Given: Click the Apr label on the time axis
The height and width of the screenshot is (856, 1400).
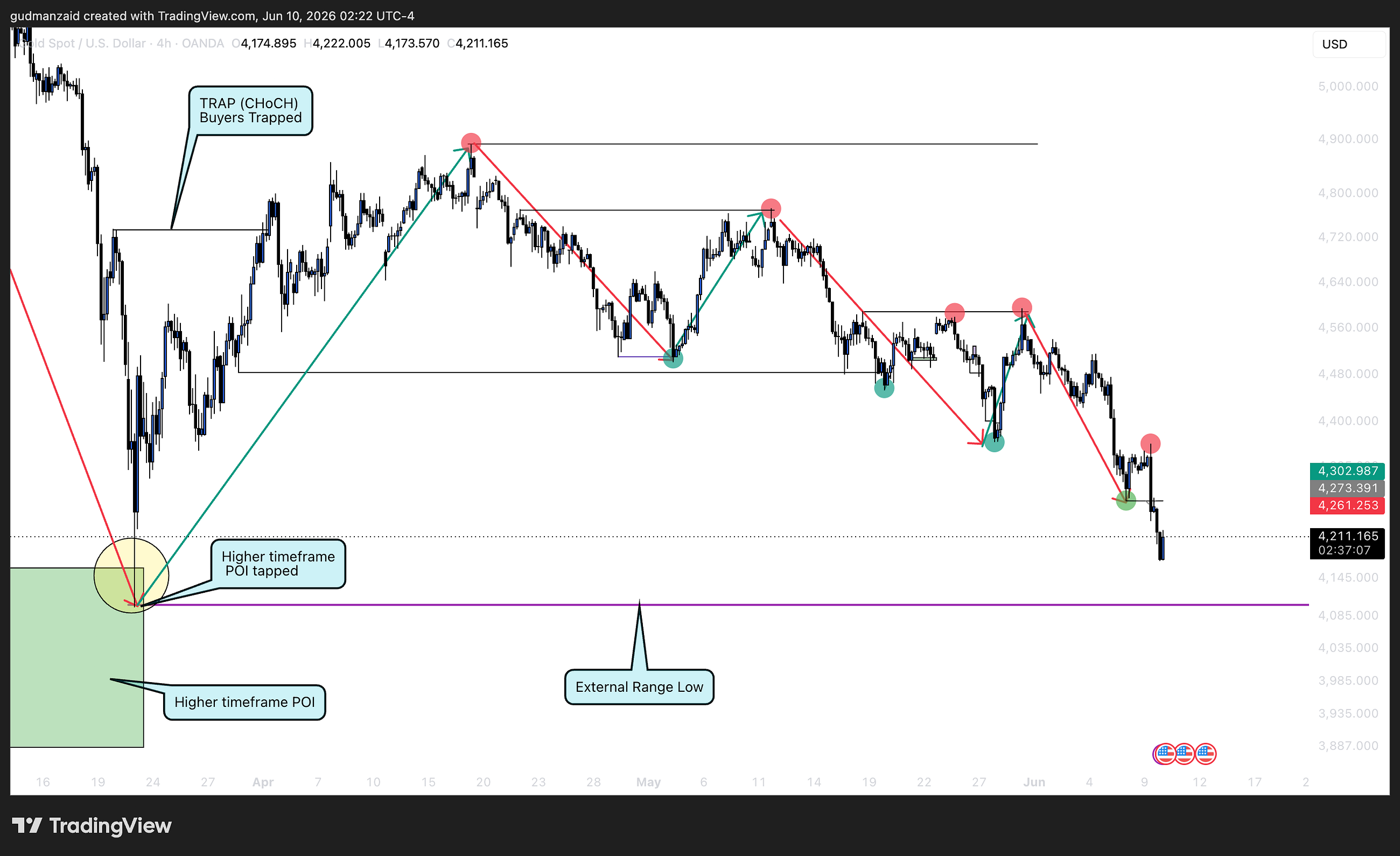Looking at the screenshot, I should click(x=263, y=782).
